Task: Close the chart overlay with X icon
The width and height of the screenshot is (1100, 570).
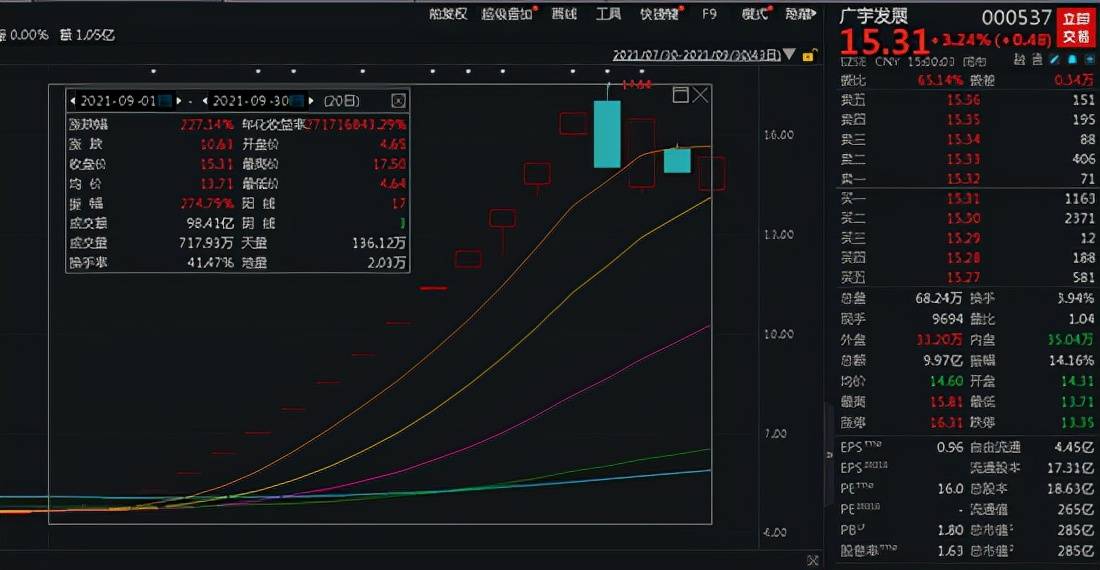Action: click(701, 95)
